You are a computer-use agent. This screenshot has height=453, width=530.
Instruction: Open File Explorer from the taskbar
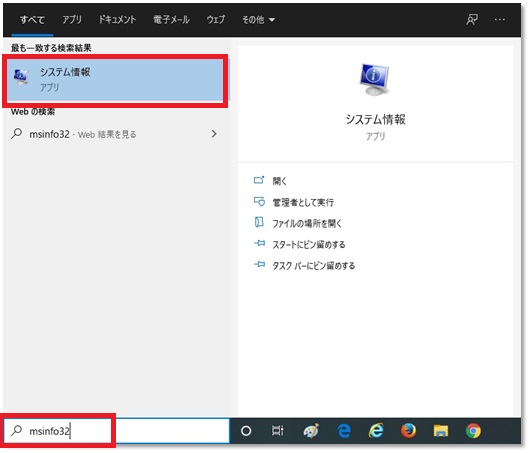click(441, 431)
